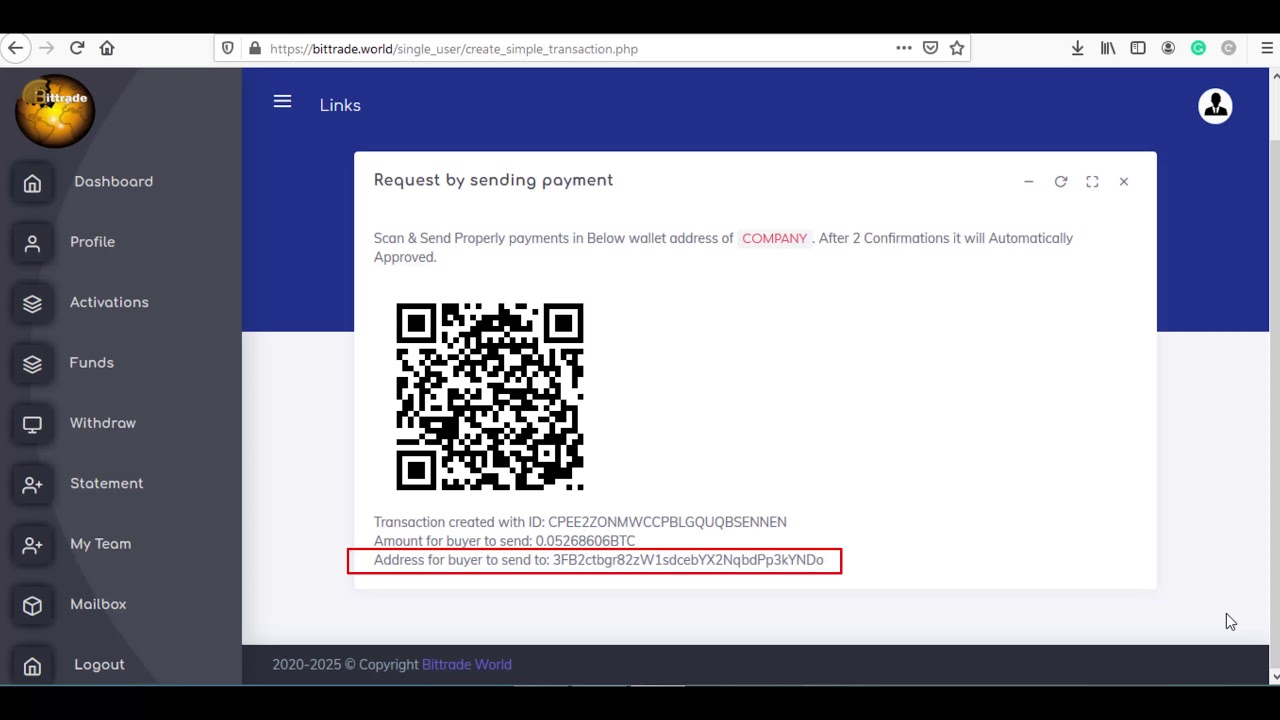Click the Logout home icon

pyautogui.click(x=32, y=666)
